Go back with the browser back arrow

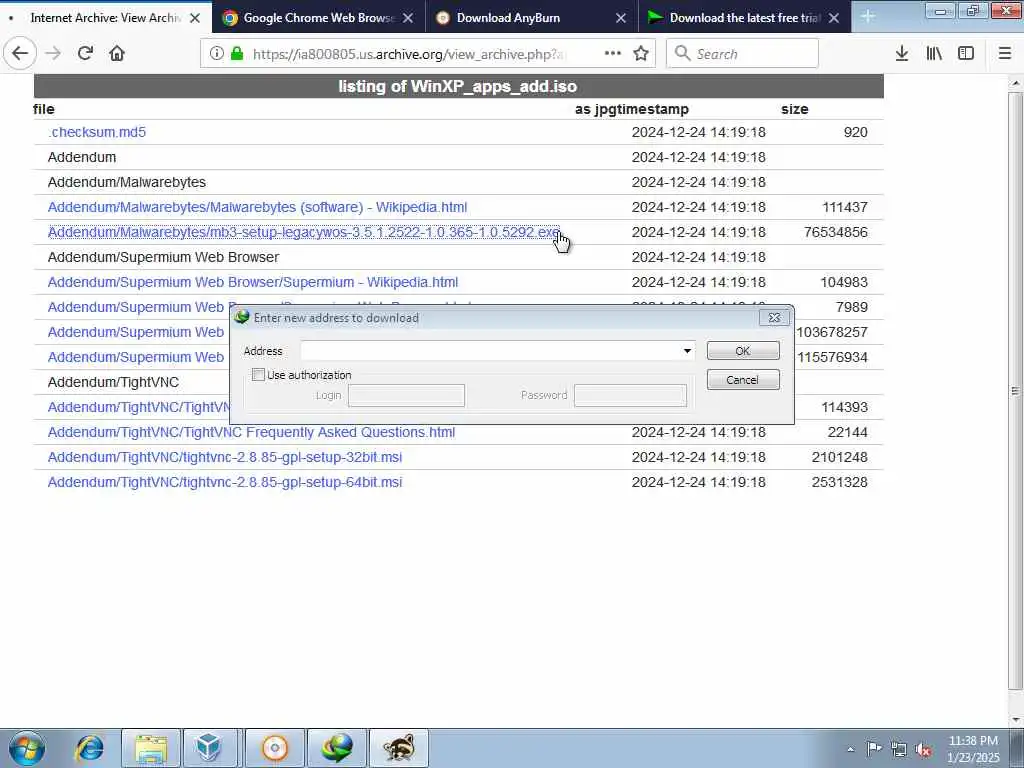[x=20, y=54]
